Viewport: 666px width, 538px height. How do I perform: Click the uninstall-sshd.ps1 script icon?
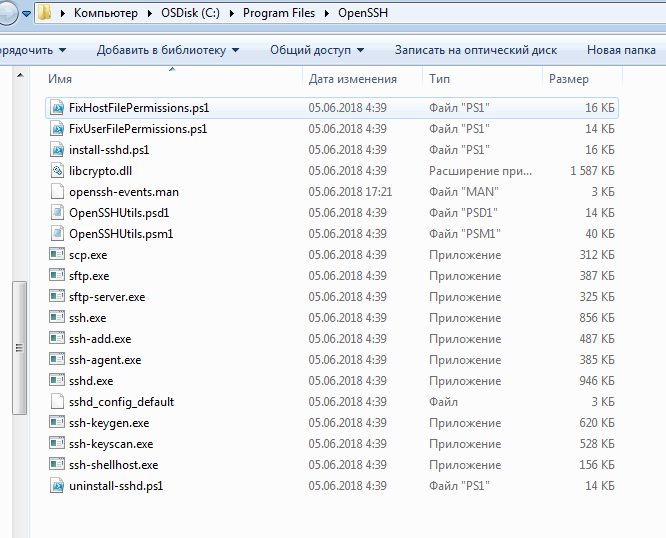point(57,486)
